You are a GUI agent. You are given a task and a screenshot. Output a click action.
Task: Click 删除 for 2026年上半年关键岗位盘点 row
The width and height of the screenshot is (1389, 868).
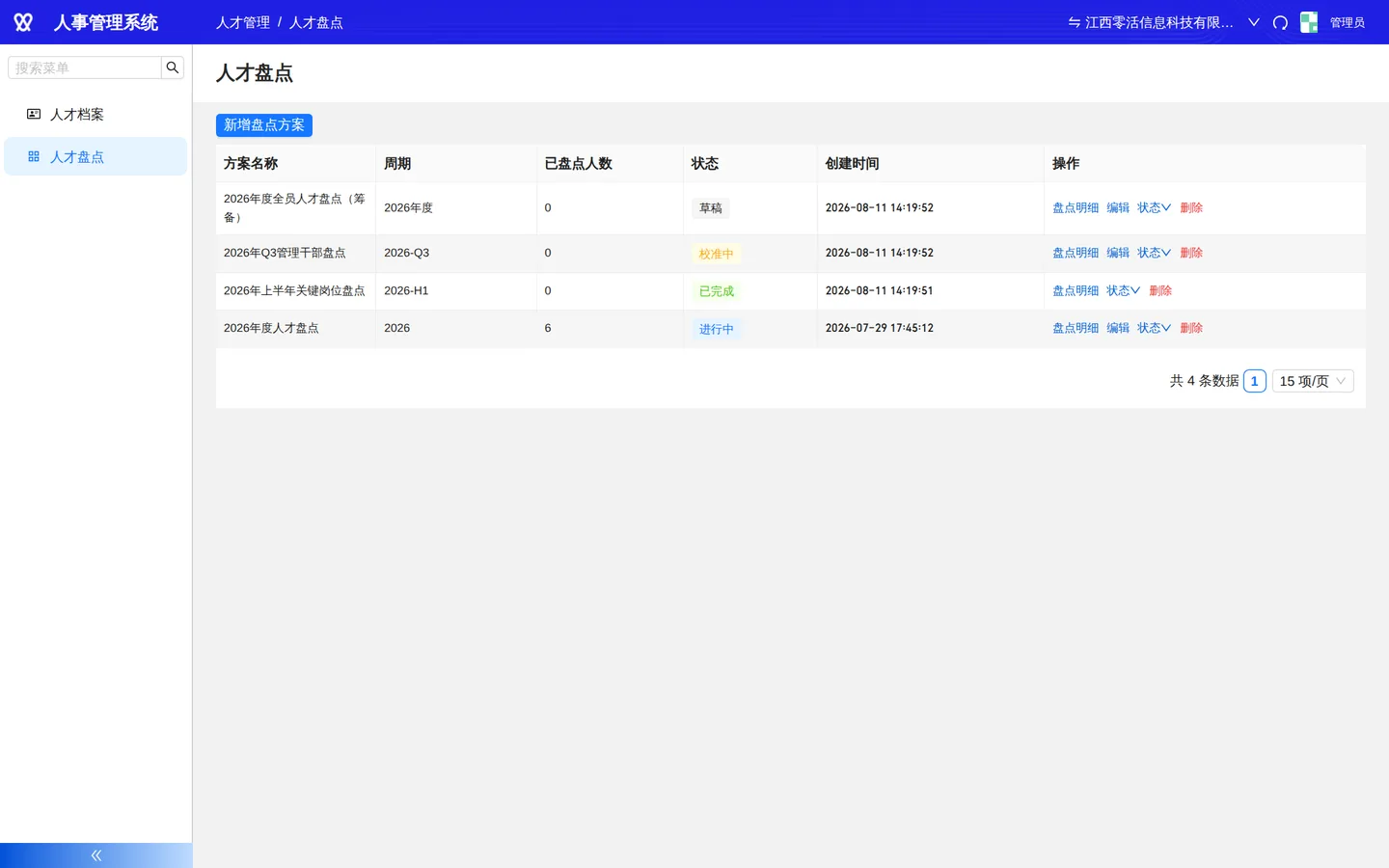point(1160,290)
